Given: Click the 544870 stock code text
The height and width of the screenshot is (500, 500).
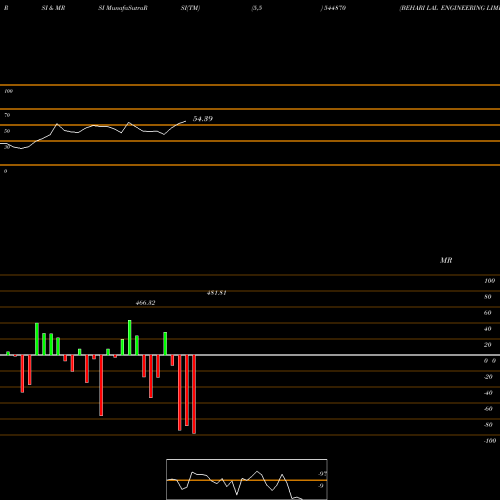Looking at the screenshot, I should [334, 8].
